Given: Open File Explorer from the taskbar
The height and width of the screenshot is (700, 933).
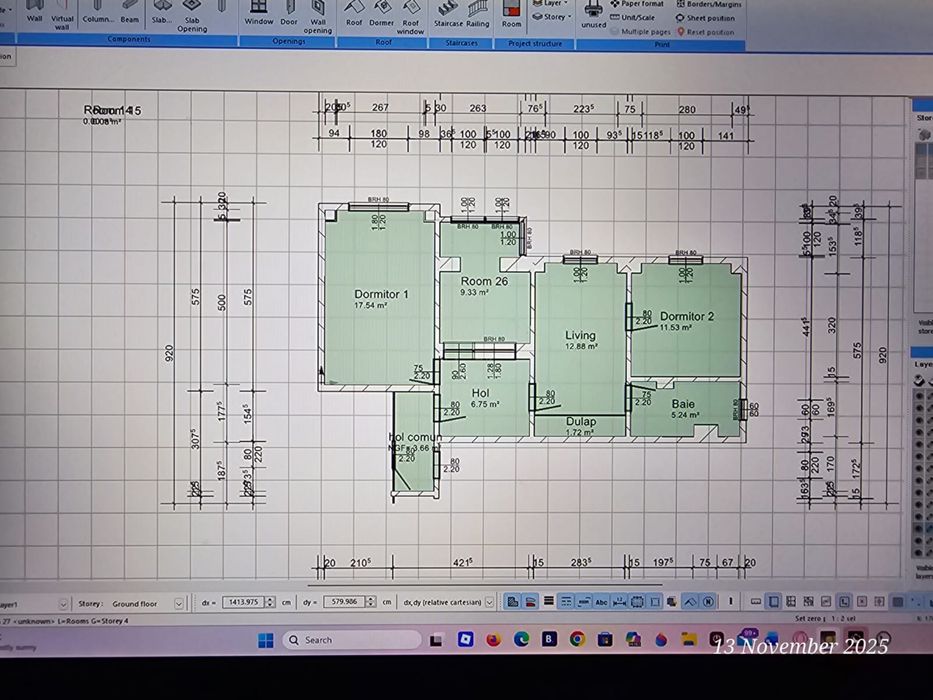Looking at the screenshot, I should coord(689,640).
